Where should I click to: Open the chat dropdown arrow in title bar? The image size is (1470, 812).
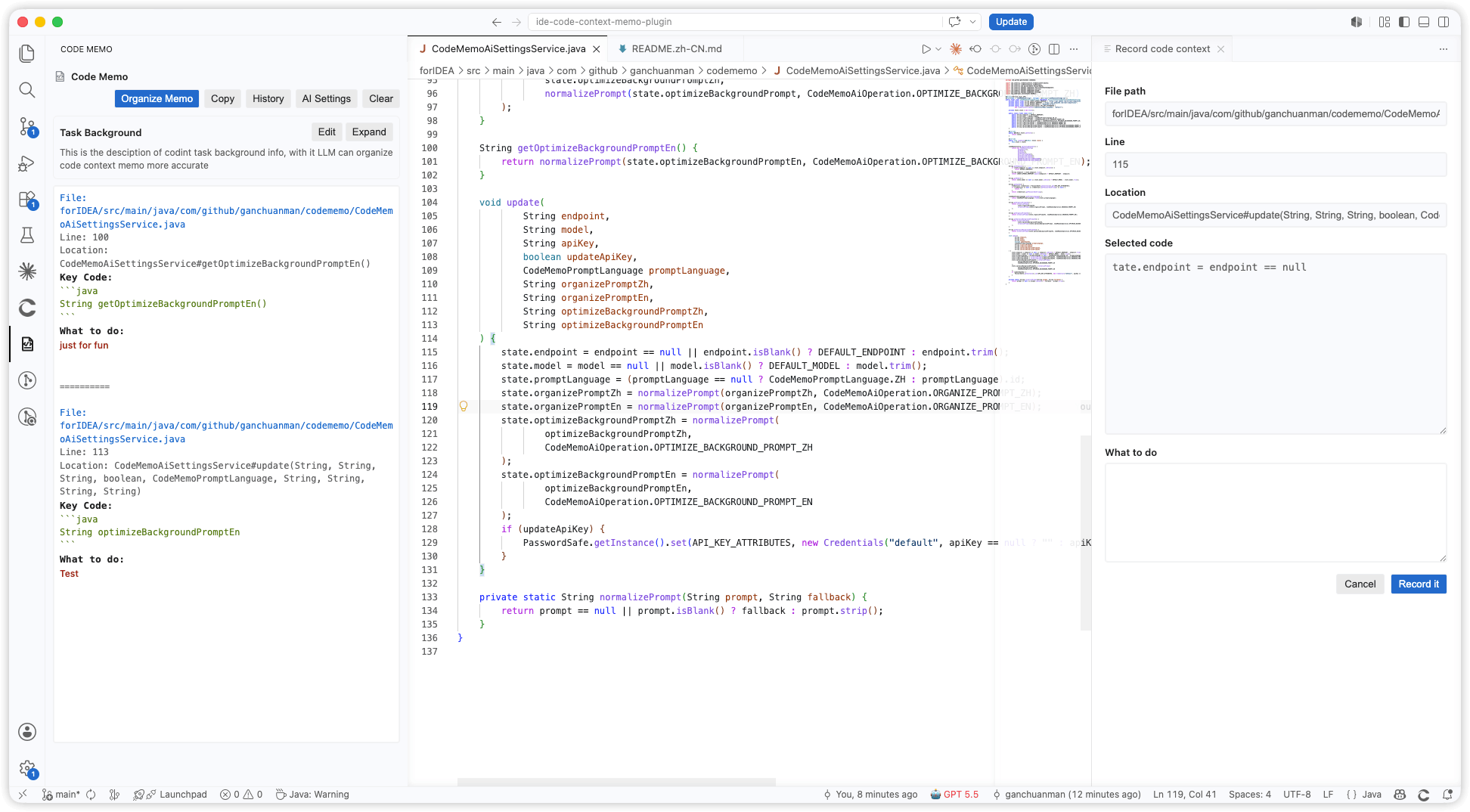coord(972,22)
